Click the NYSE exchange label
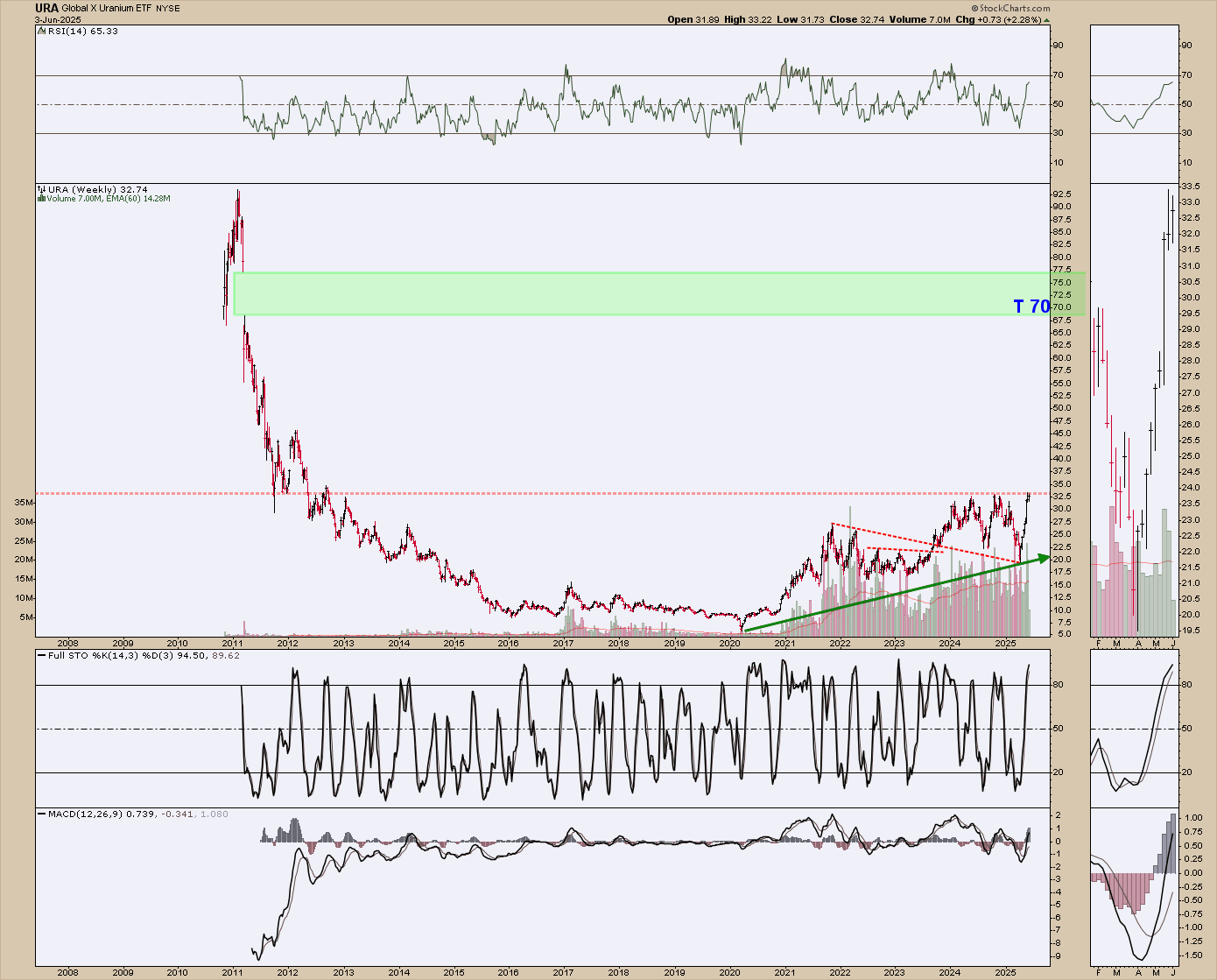The height and width of the screenshot is (980, 1217). coord(167,9)
